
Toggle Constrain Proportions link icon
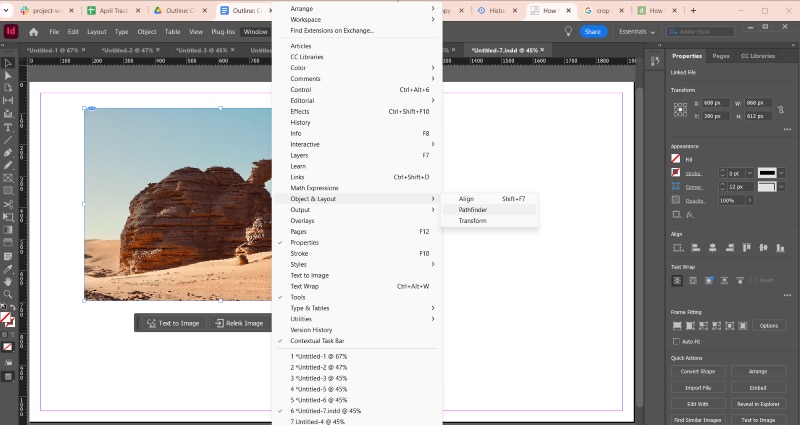pyautogui.click(x=781, y=110)
